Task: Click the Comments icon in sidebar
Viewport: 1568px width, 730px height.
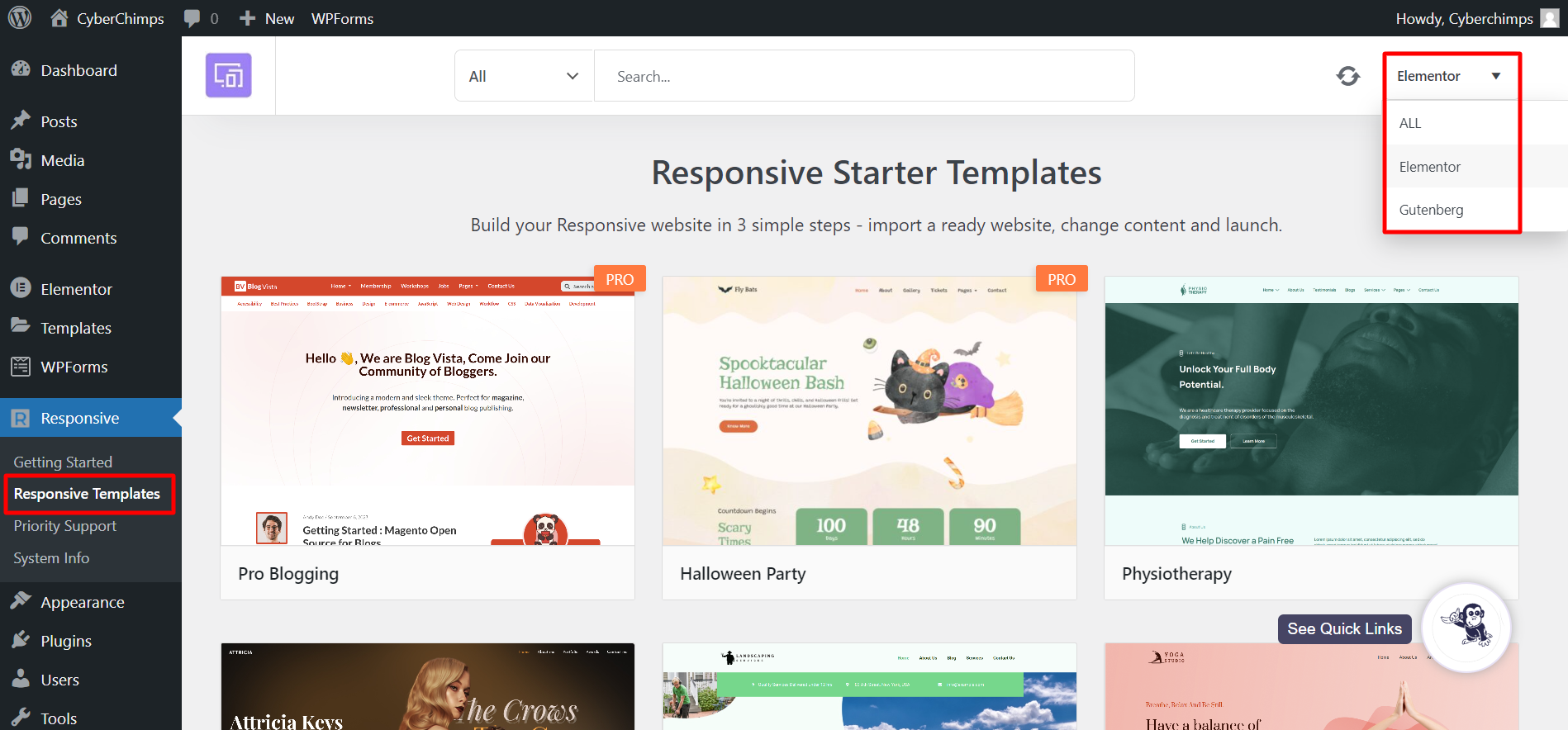Action: 21,236
